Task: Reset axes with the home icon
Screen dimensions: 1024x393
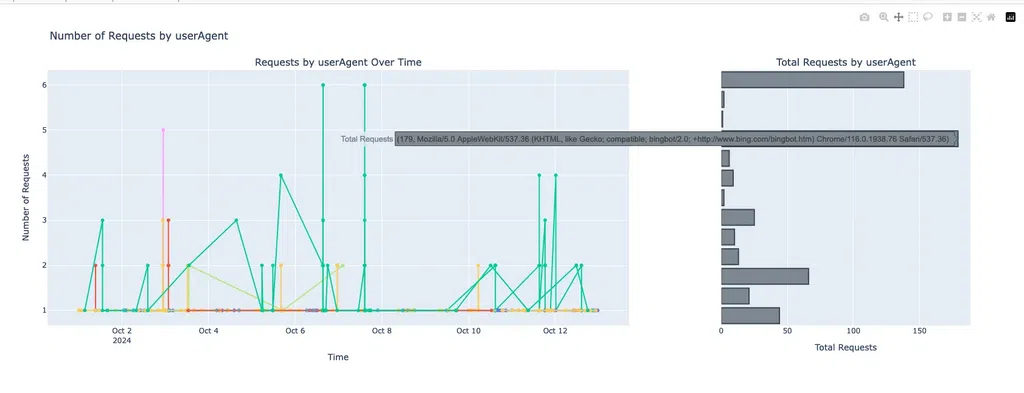Action: pyautogui.click(x=991, y=18)
